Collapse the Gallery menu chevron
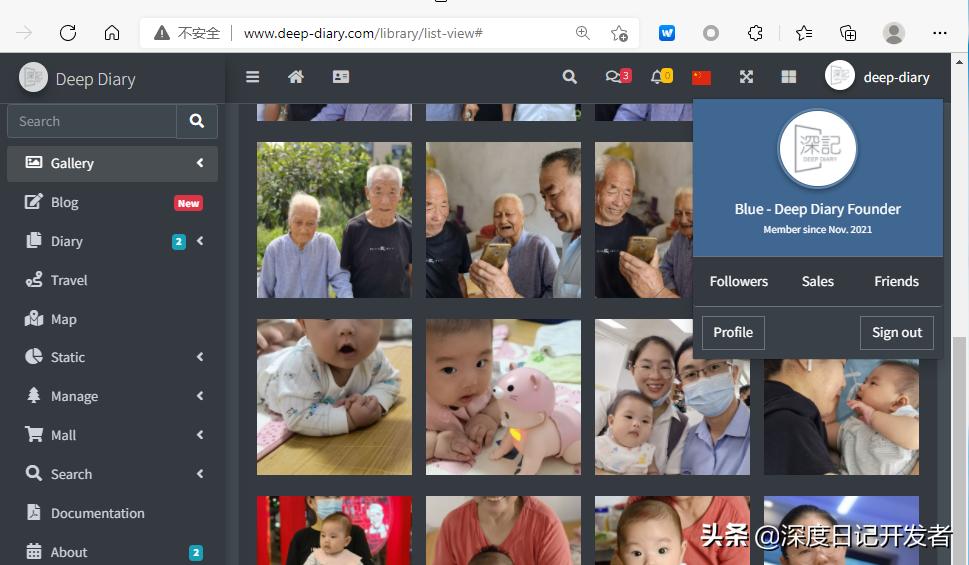This screenshot has width=969, height=565. (x=200, y=163)
